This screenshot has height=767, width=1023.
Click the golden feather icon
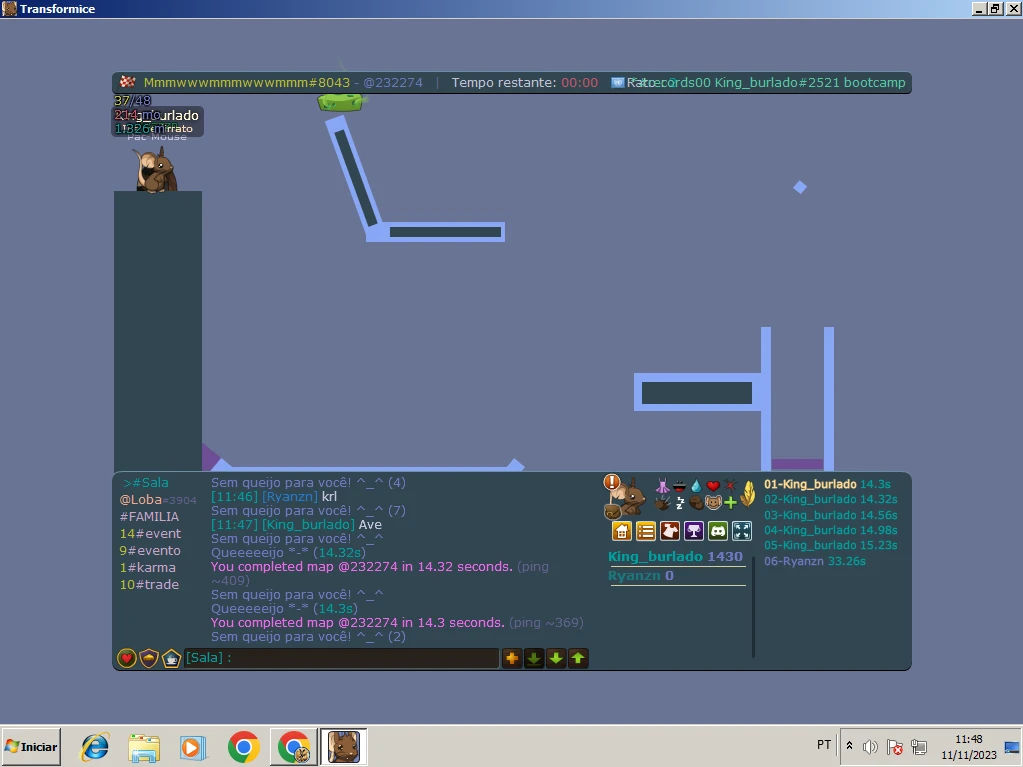[x=748, y=494]
